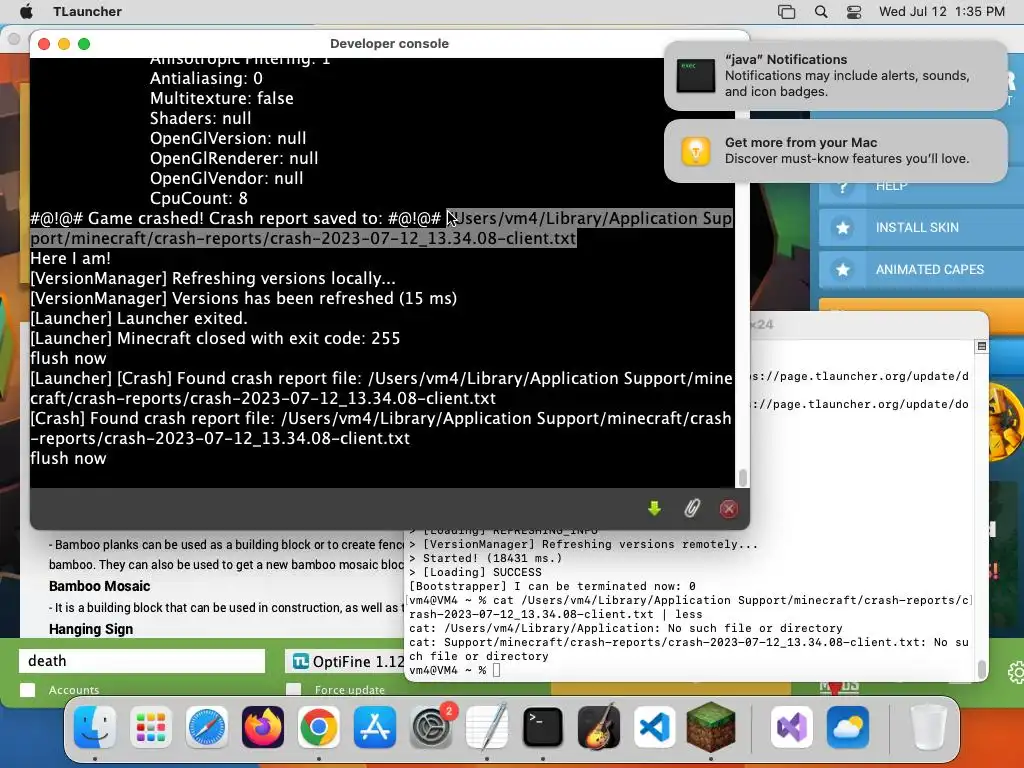Click the paperclip icon in Developer console
The image size is (1024, 768).
point(692,508)
